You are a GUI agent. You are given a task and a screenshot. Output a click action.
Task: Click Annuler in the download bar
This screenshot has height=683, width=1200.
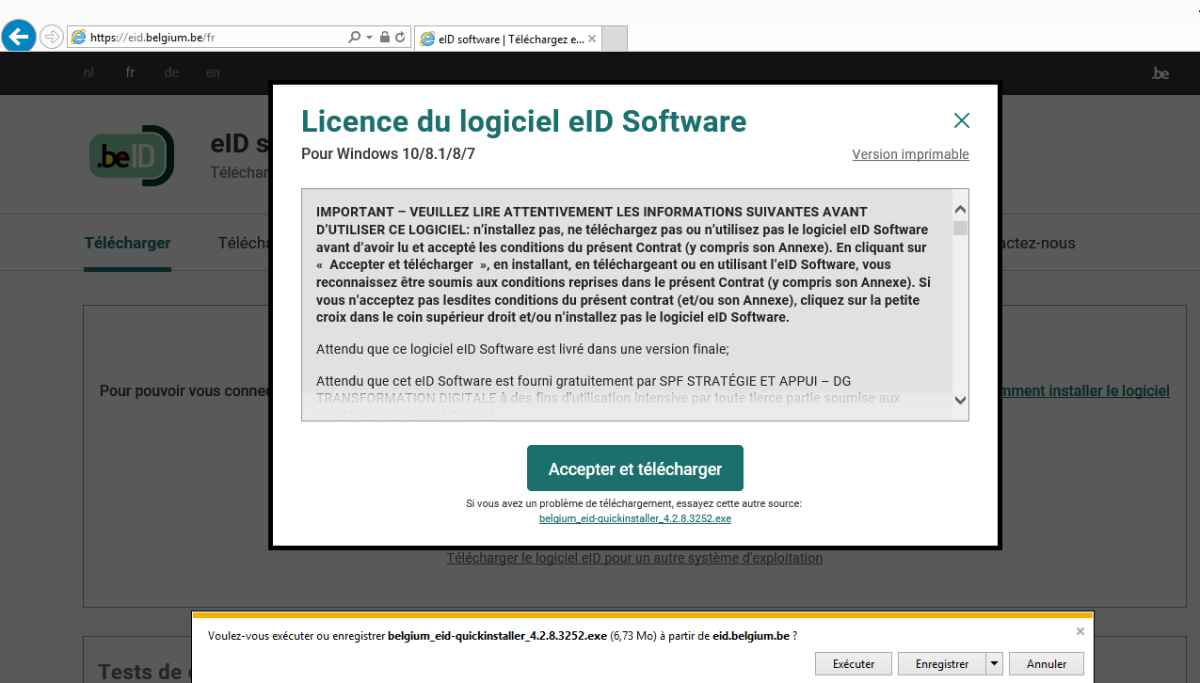coord(1046,664)
